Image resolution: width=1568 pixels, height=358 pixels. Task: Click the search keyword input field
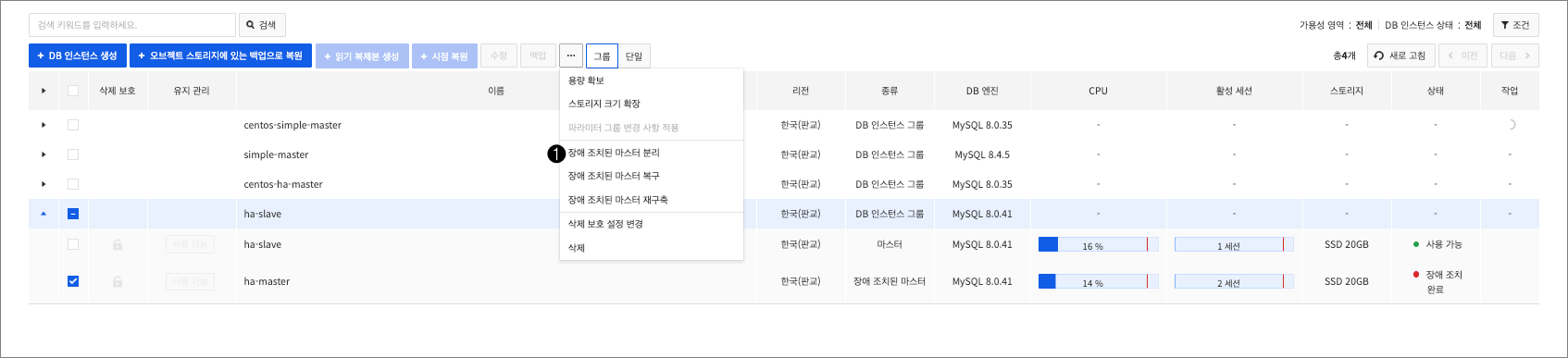click(x=132, y=25)
